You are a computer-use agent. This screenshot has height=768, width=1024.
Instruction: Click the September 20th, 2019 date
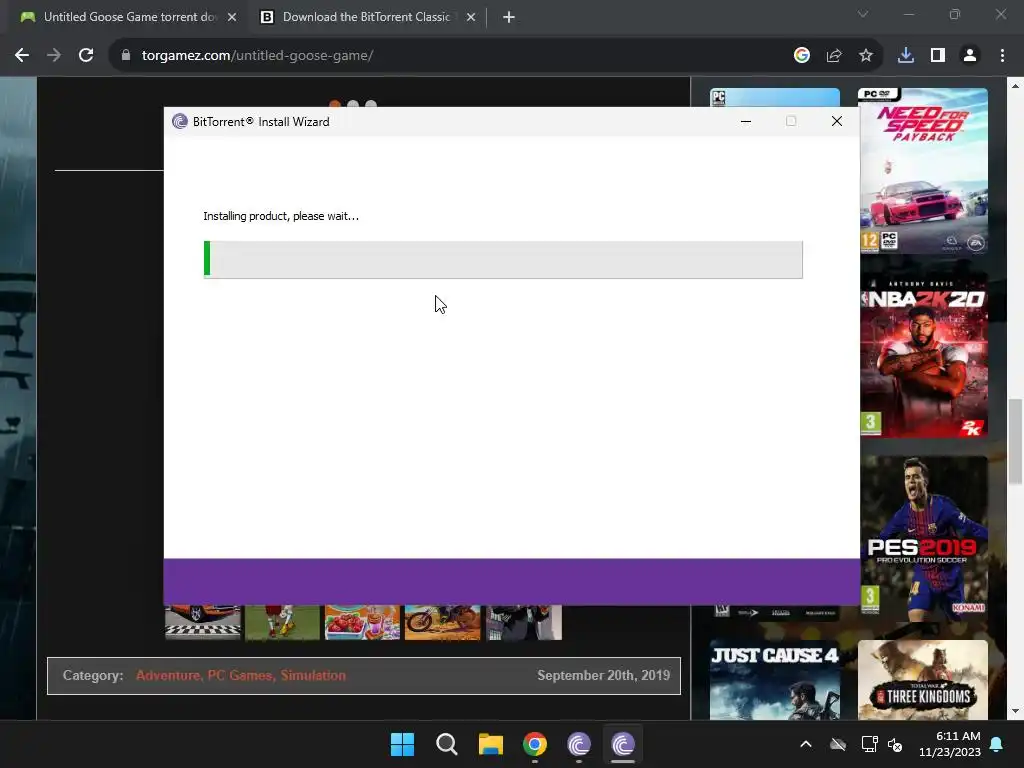point(603,675)
